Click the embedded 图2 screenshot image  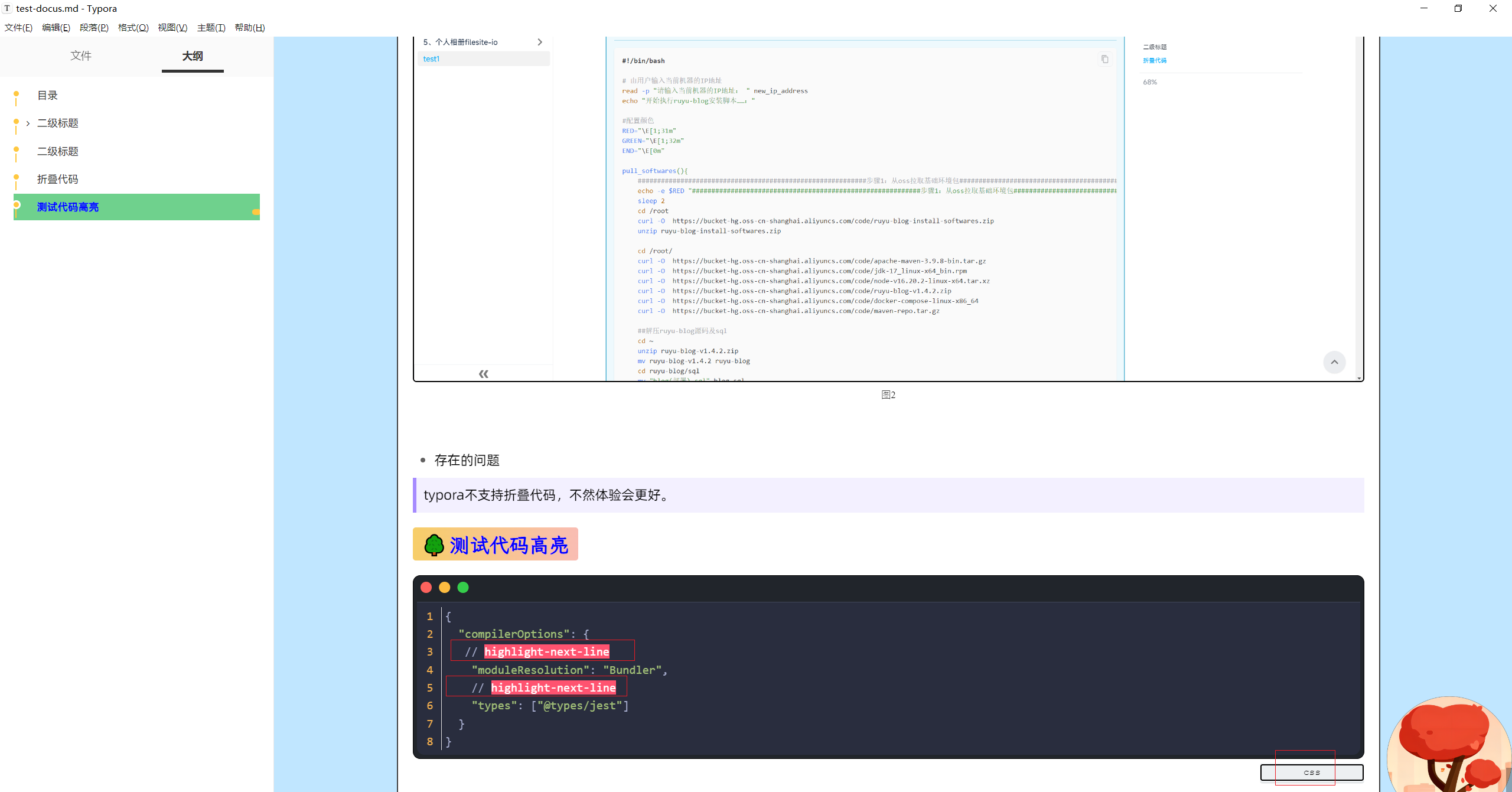point(888,208)
